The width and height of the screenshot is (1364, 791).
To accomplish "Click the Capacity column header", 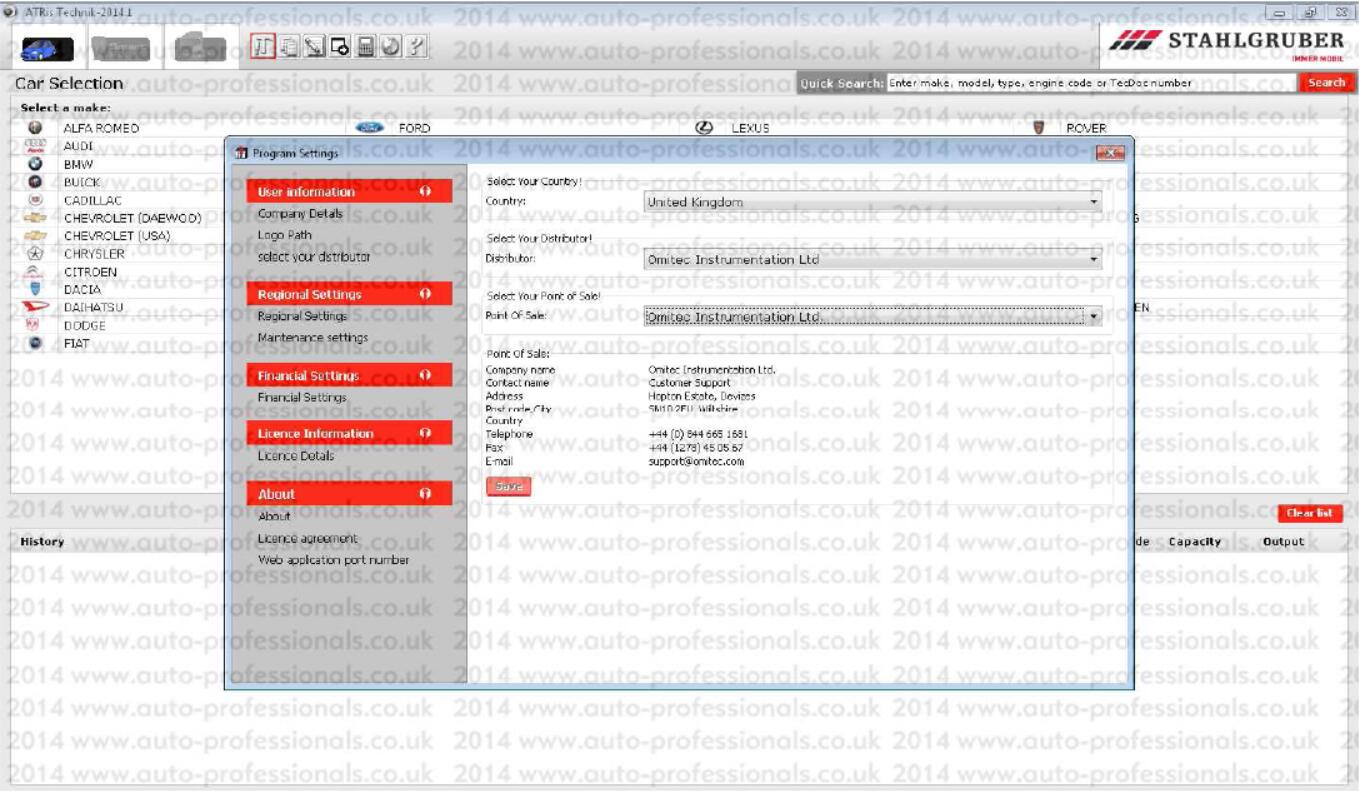I will (x=1195, y=541).
